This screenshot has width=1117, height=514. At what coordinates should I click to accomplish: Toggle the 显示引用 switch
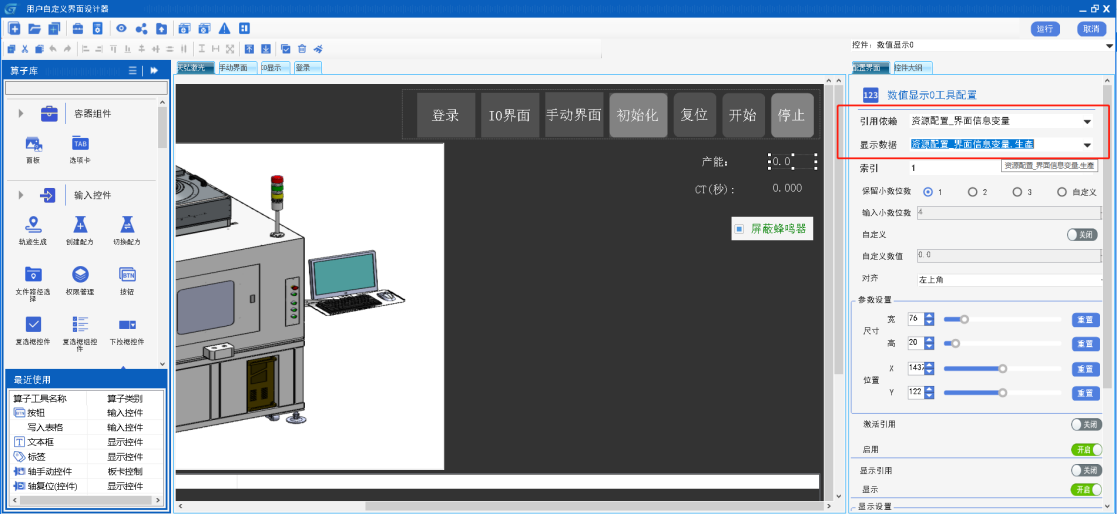tap(1086, 471)
